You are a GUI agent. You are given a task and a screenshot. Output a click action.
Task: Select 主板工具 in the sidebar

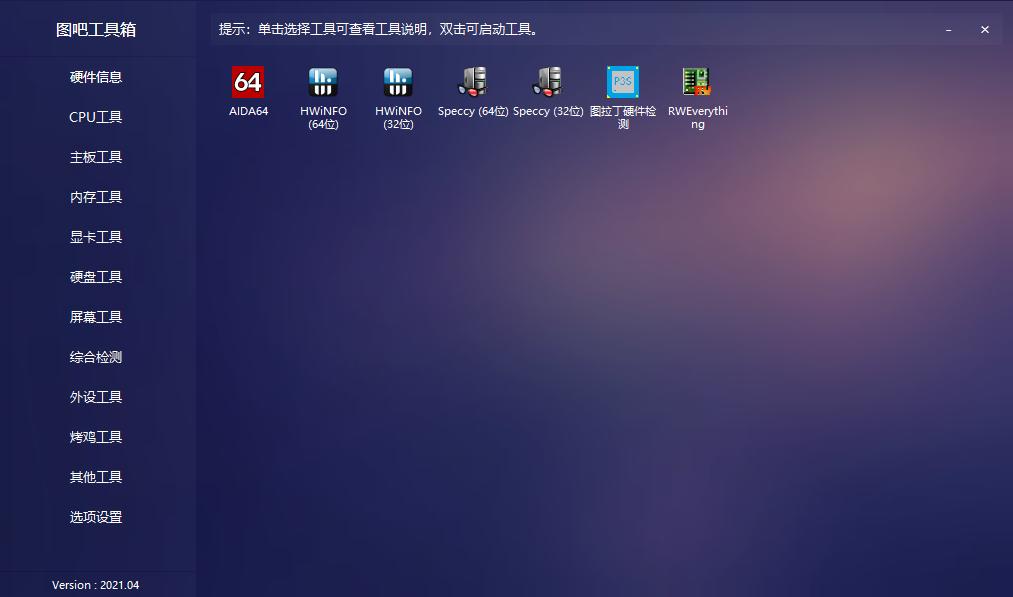(96, 156)
